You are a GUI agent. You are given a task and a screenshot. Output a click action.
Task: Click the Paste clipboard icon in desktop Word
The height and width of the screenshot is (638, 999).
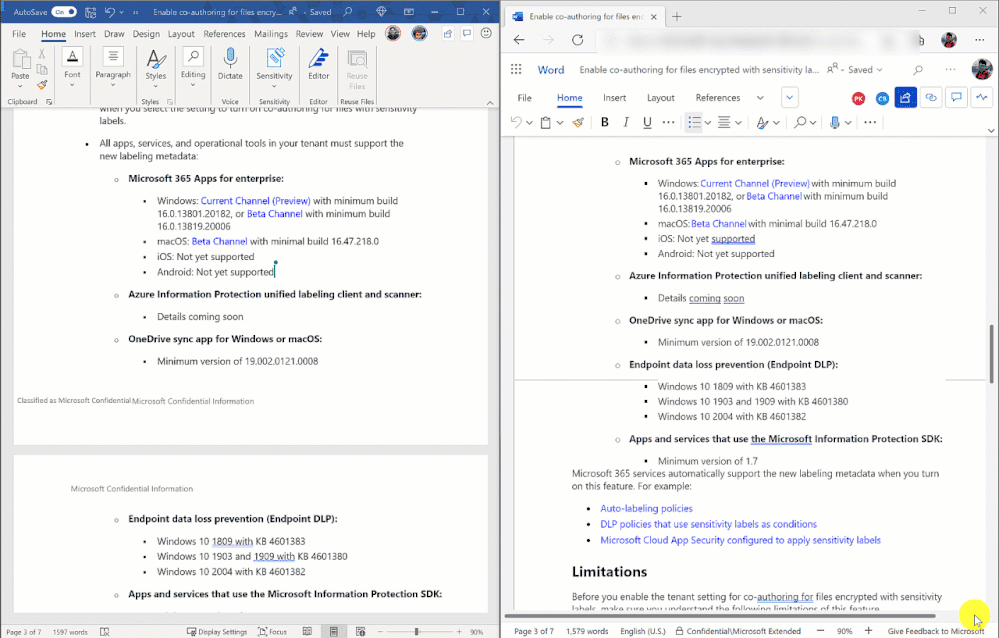20,59
